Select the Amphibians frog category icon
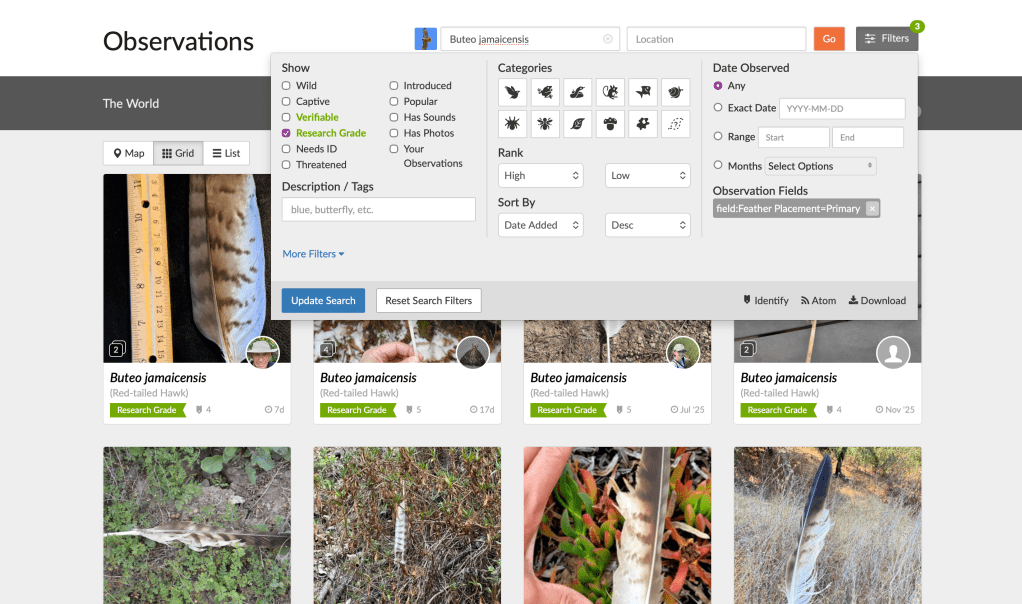 pos(546,93)
